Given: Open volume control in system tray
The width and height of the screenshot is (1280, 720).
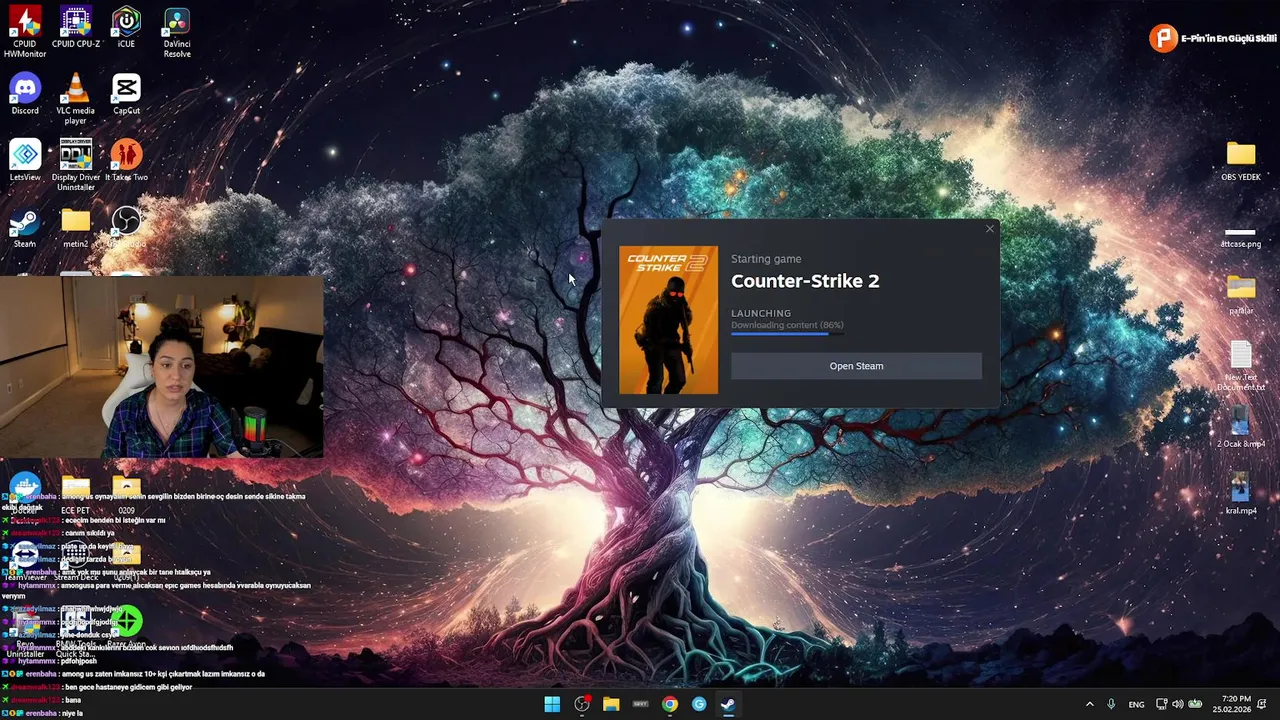Looking at the screenshot, I should coord(1177,704).
